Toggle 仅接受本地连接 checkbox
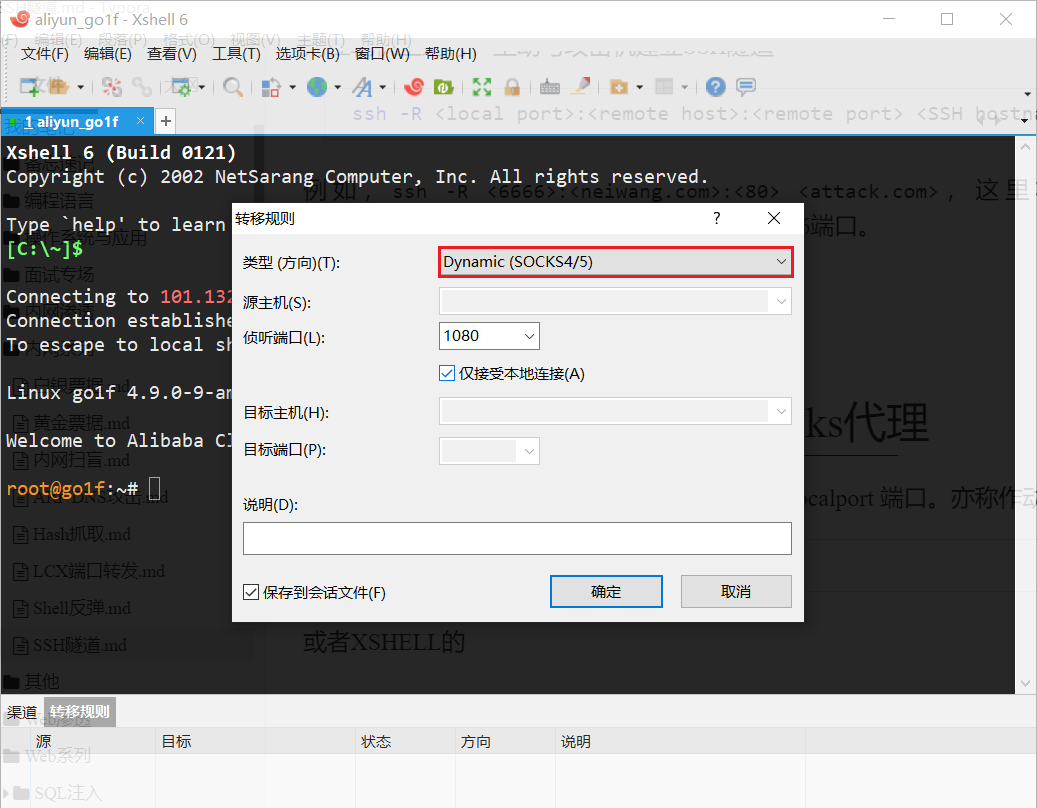 click(x=447, y=374)
